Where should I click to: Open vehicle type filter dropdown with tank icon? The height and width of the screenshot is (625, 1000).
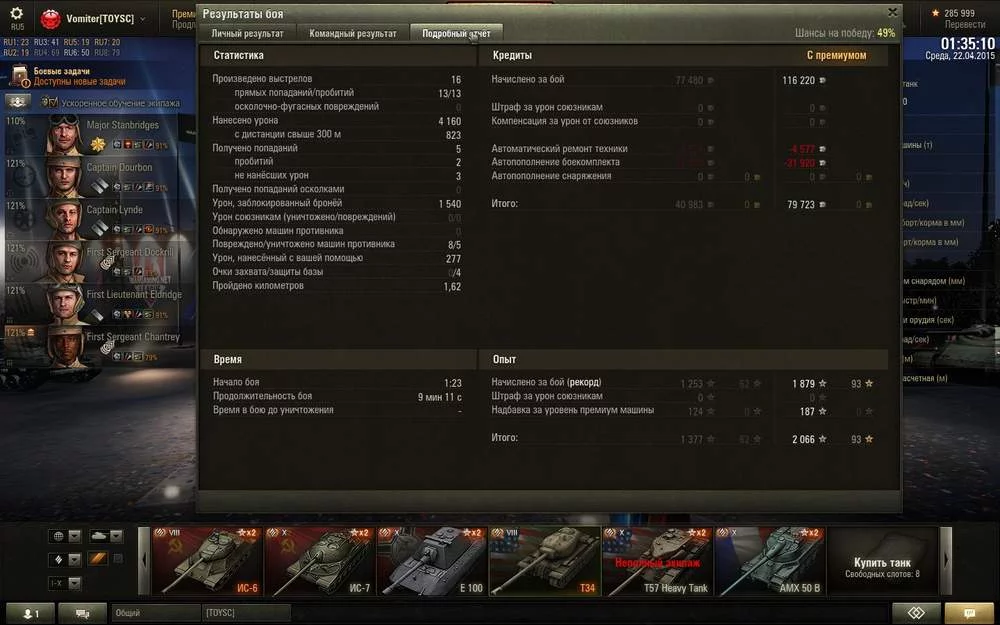click(x=107, y=536)
